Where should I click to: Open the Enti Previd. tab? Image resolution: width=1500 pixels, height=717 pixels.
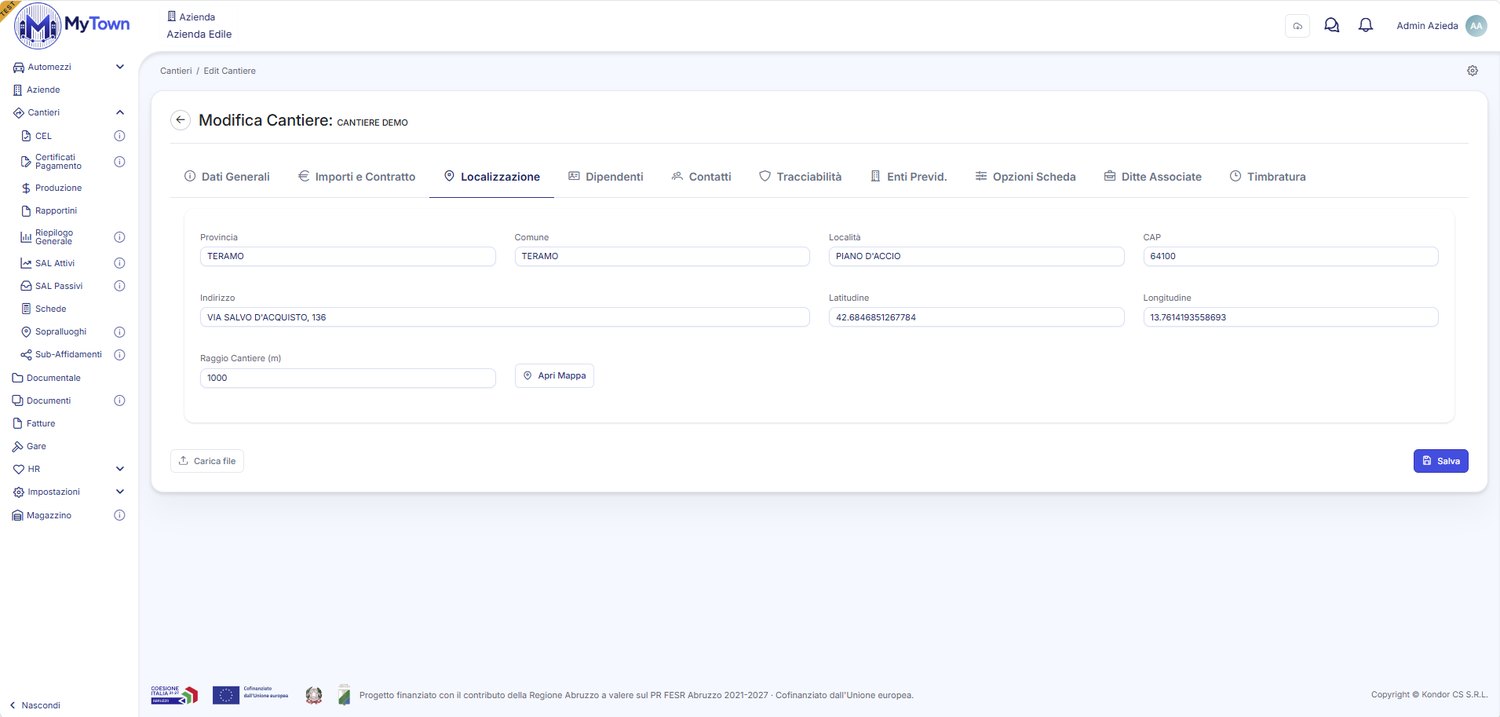click(x=908, y=177)
